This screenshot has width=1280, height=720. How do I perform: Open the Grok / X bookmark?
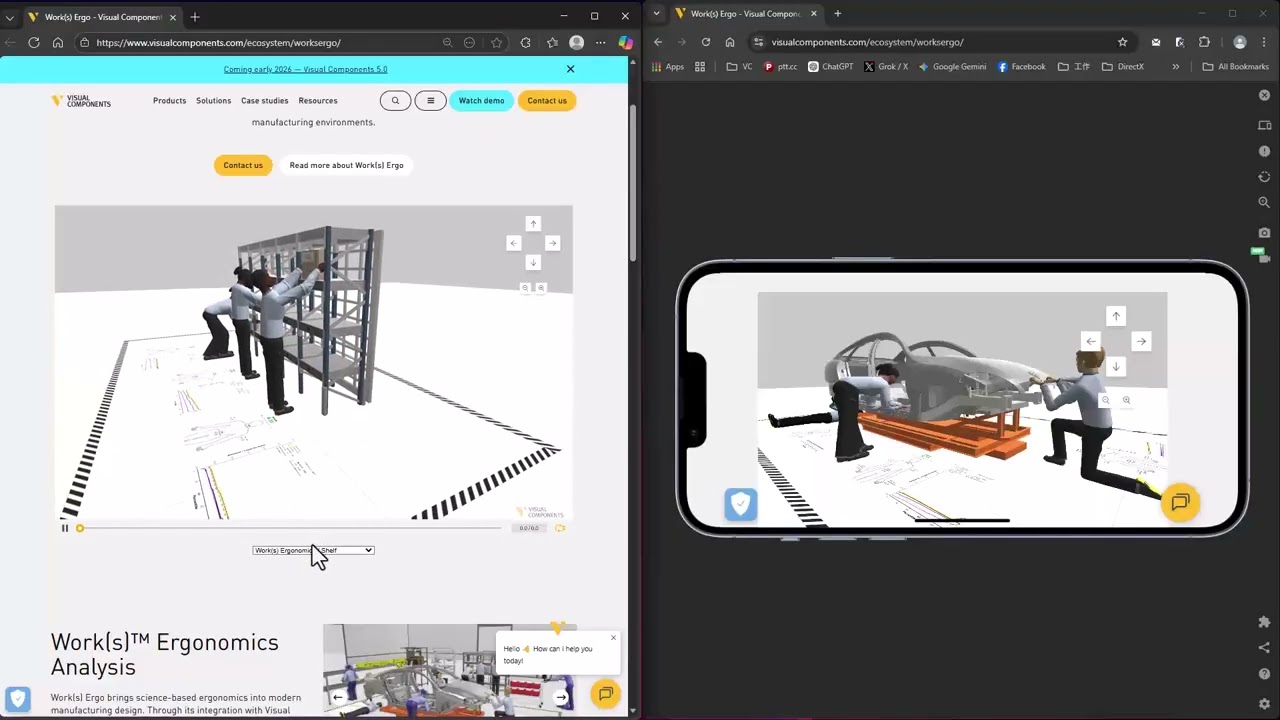point(886,67)
